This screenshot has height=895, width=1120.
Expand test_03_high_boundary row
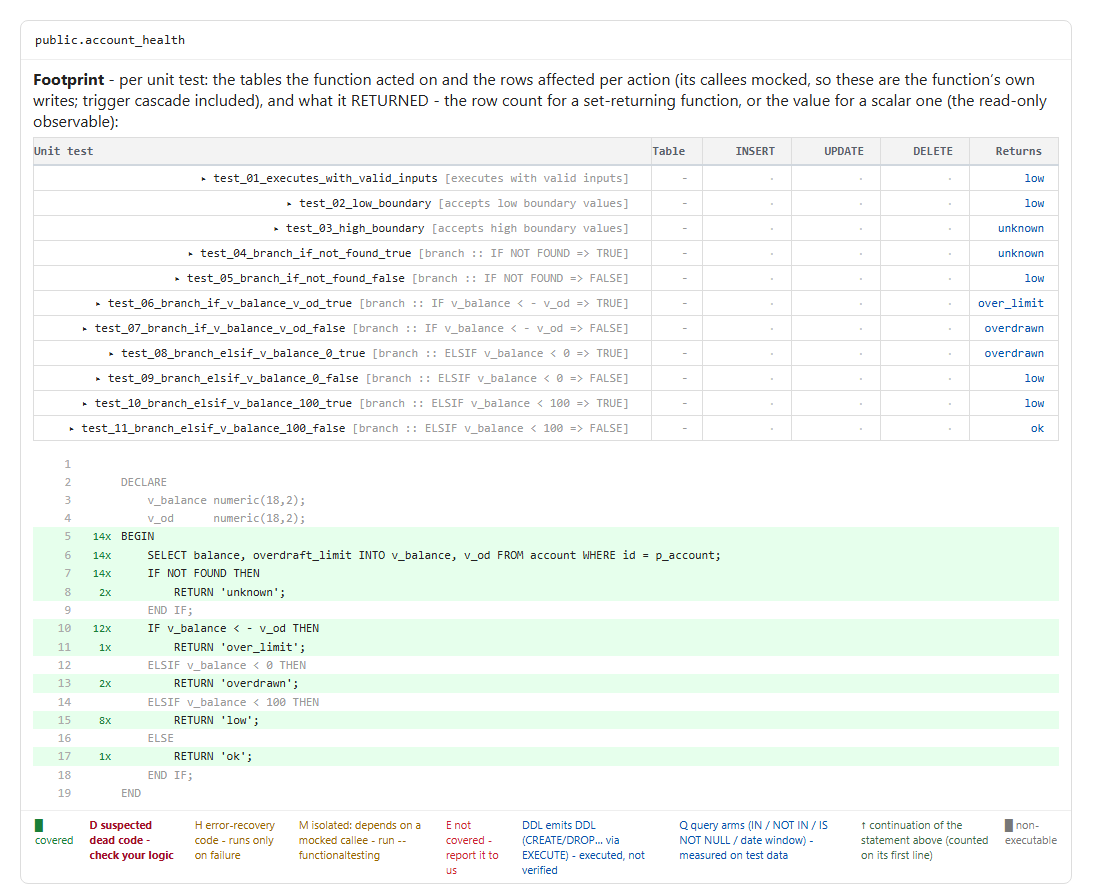click(276, 229)
